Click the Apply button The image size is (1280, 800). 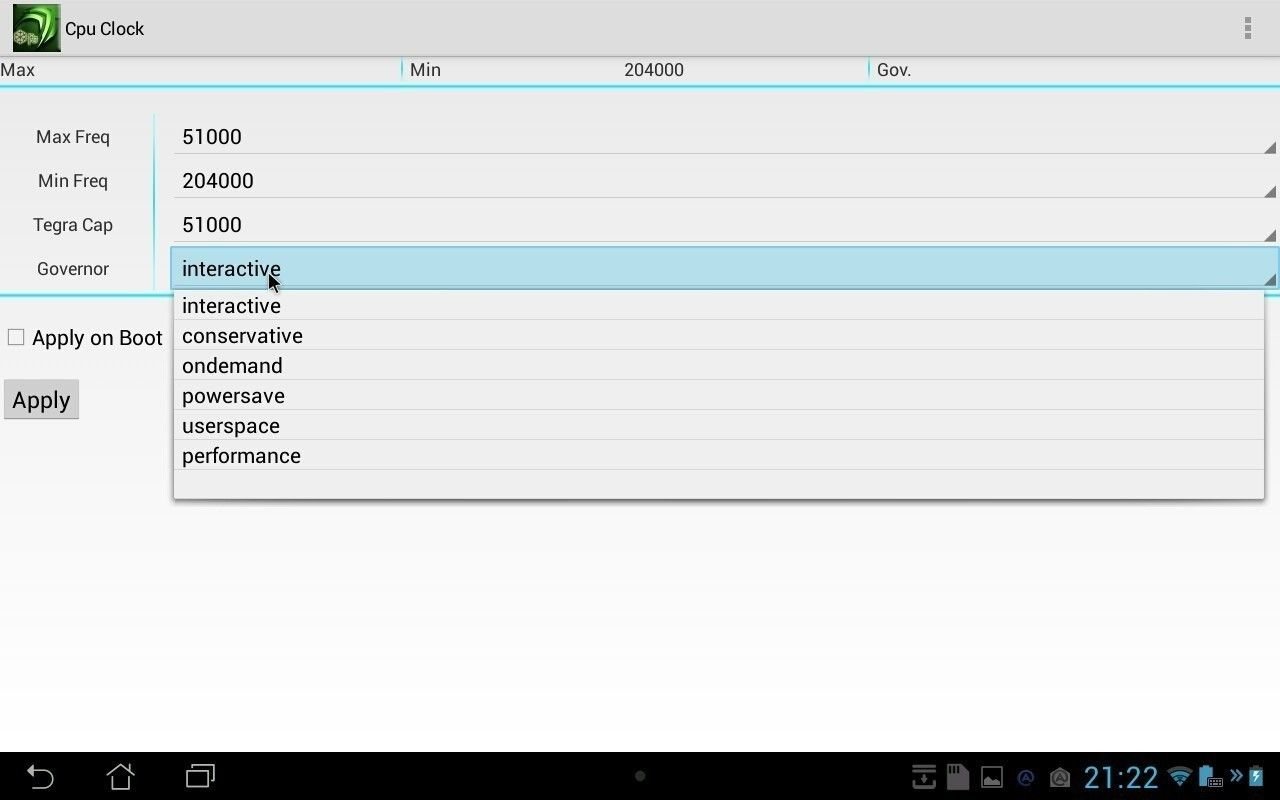point(41,400)
